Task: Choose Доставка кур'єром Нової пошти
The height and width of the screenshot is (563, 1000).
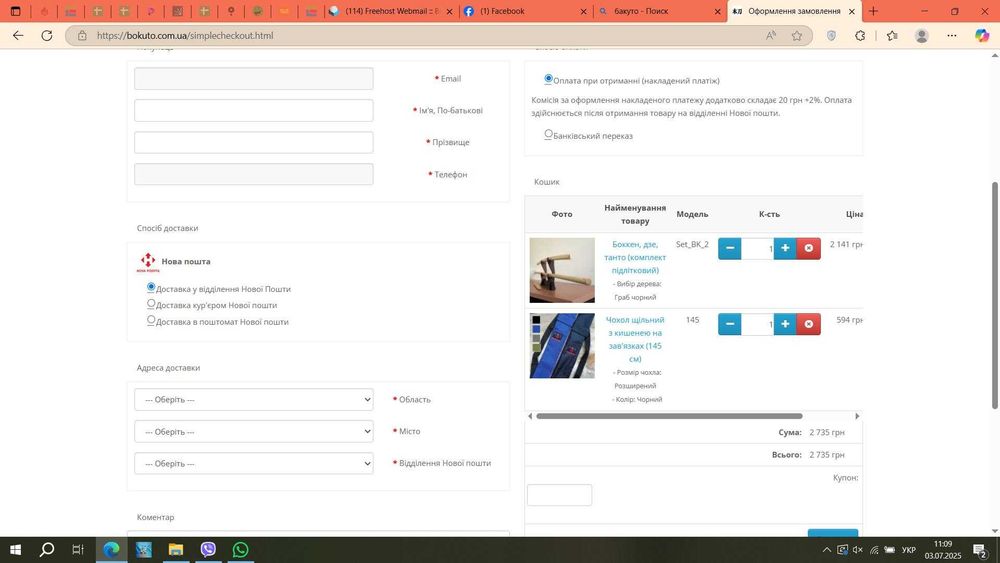Action: (151, 303)
